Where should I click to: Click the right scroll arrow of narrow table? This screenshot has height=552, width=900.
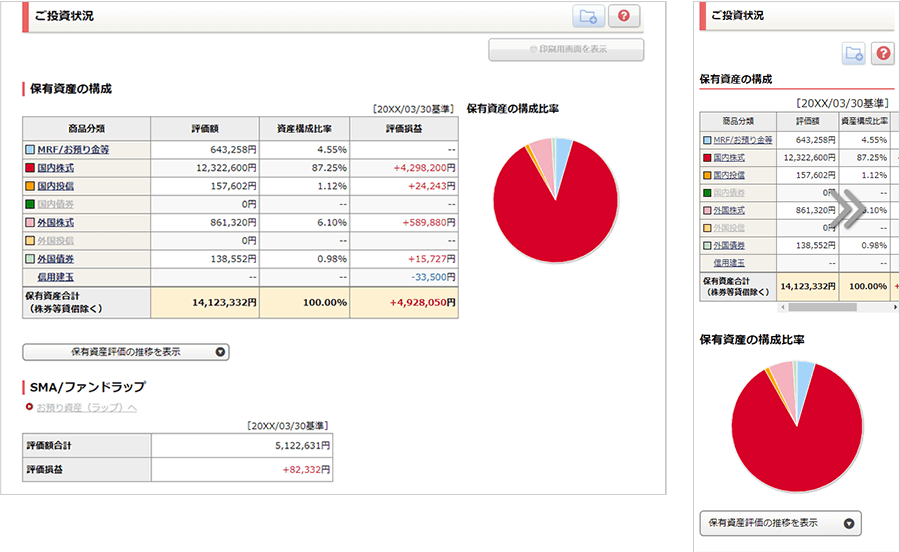895,308
